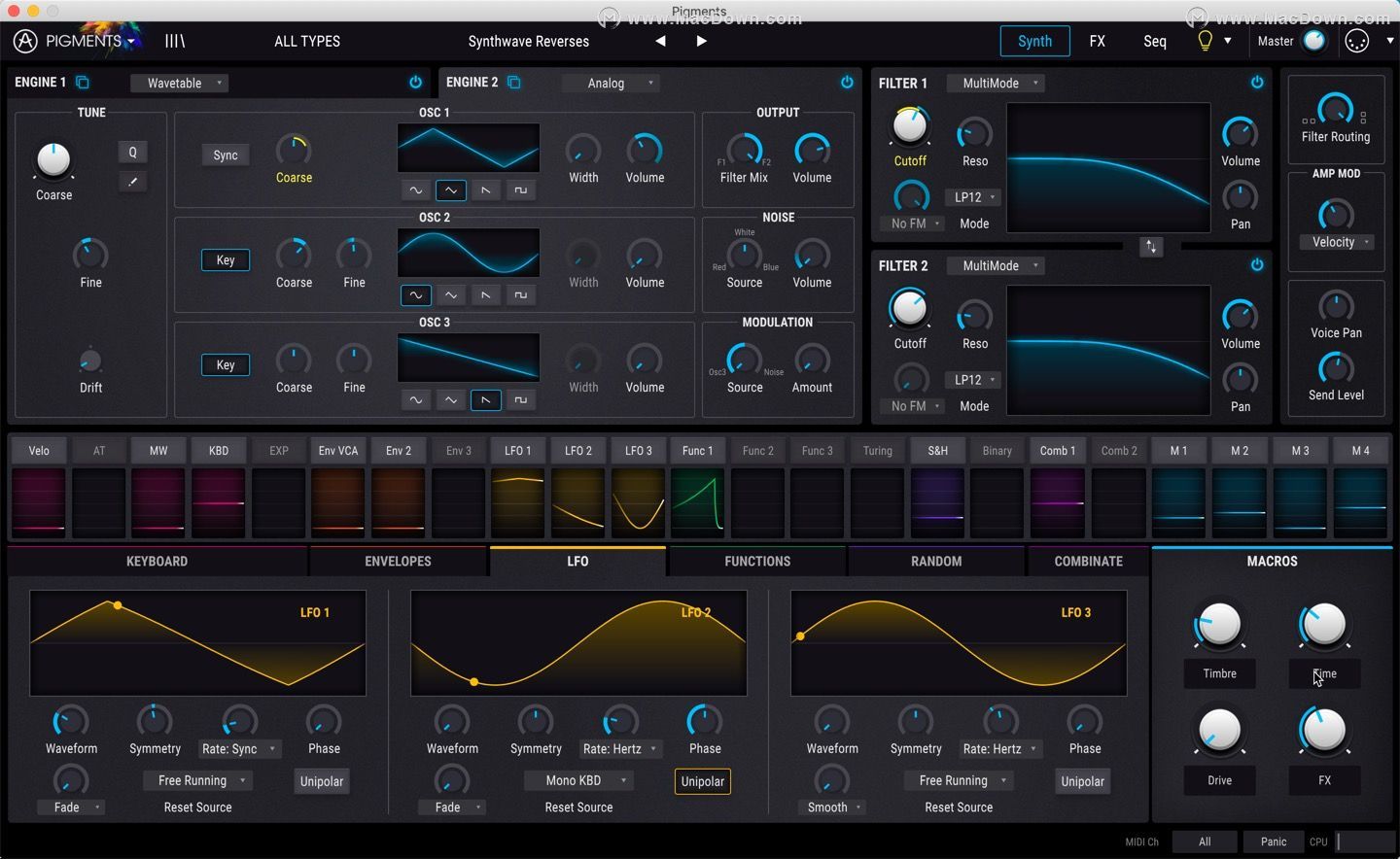Select triangle waveform for OSC 1
Image resolution: width=1400 pixels, height=859 pixels.
[x=451, y=190]
